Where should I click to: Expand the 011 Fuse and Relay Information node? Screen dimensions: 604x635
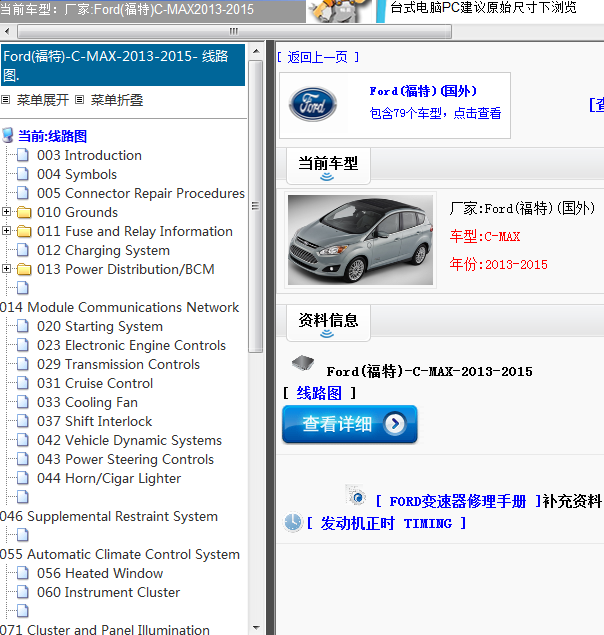click(6, 230)
